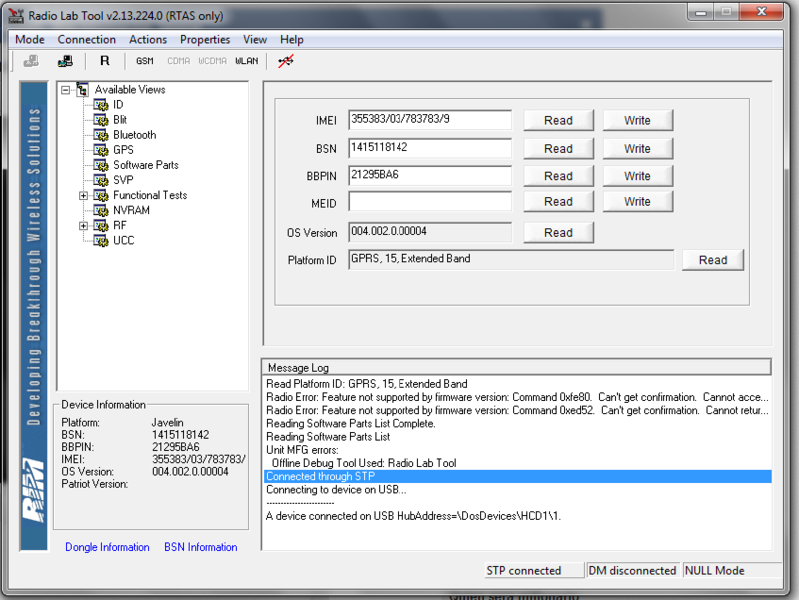The image size is (799, 600).
Task: Click the active connect device toolbar icon
Action: [x=65, y=61]
